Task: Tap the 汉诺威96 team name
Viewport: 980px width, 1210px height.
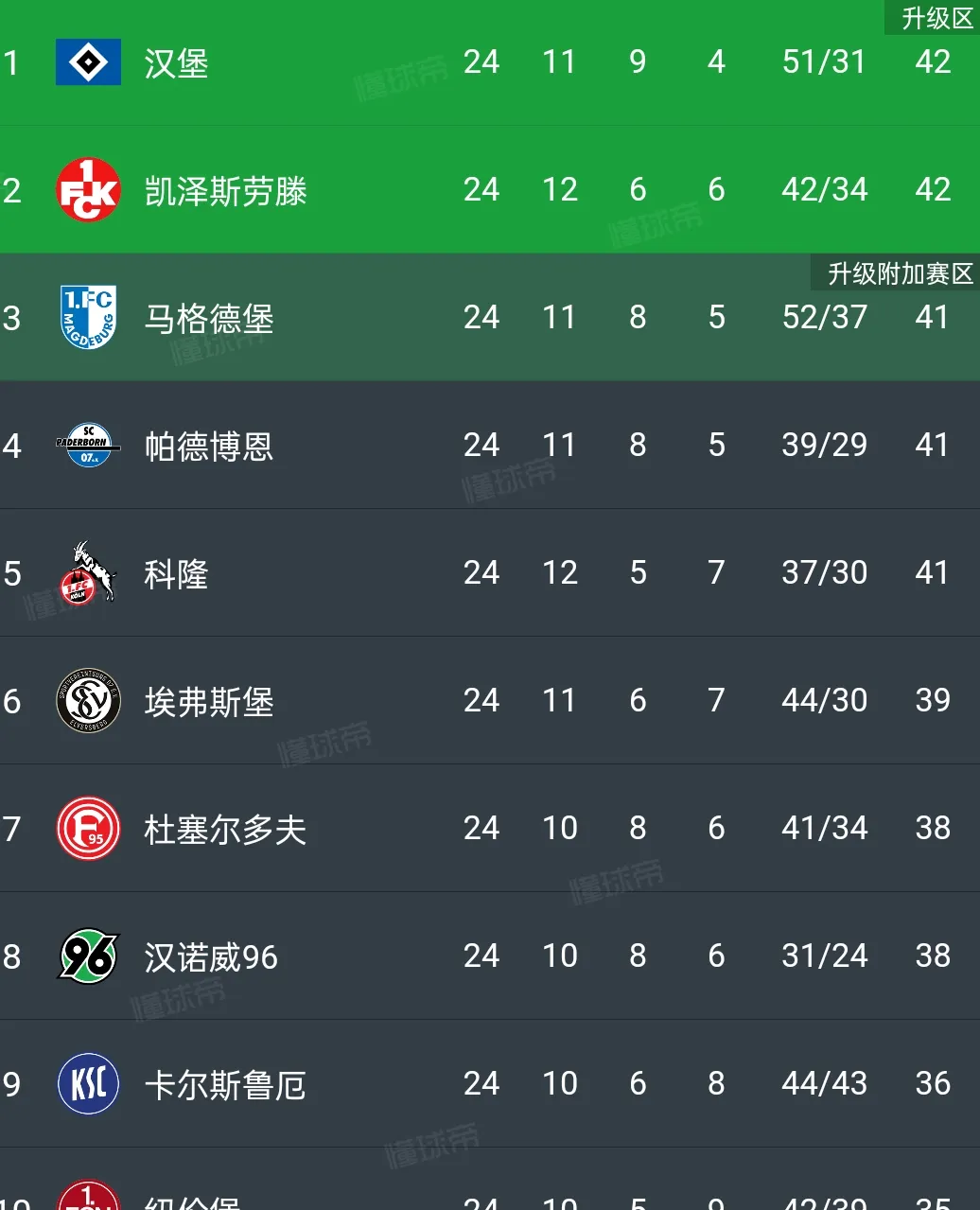Action: click(x=211, y=957)
